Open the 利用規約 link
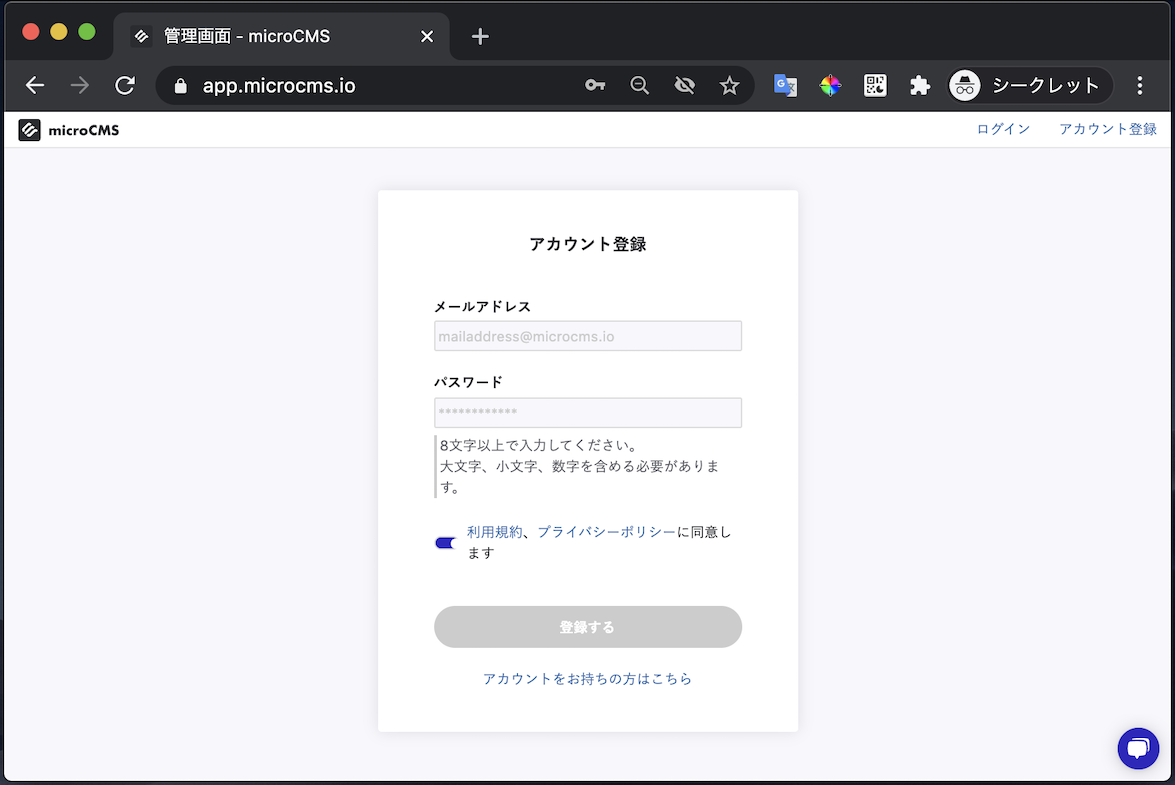The image size is (1175, 785). [x=495, y=532]
